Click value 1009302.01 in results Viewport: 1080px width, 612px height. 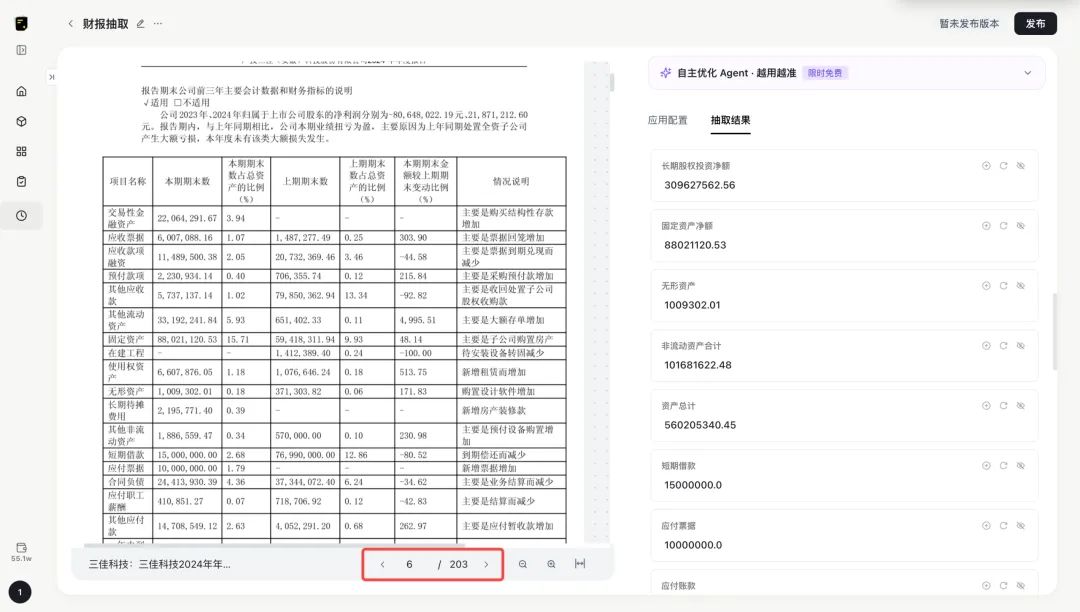[692, 305]
